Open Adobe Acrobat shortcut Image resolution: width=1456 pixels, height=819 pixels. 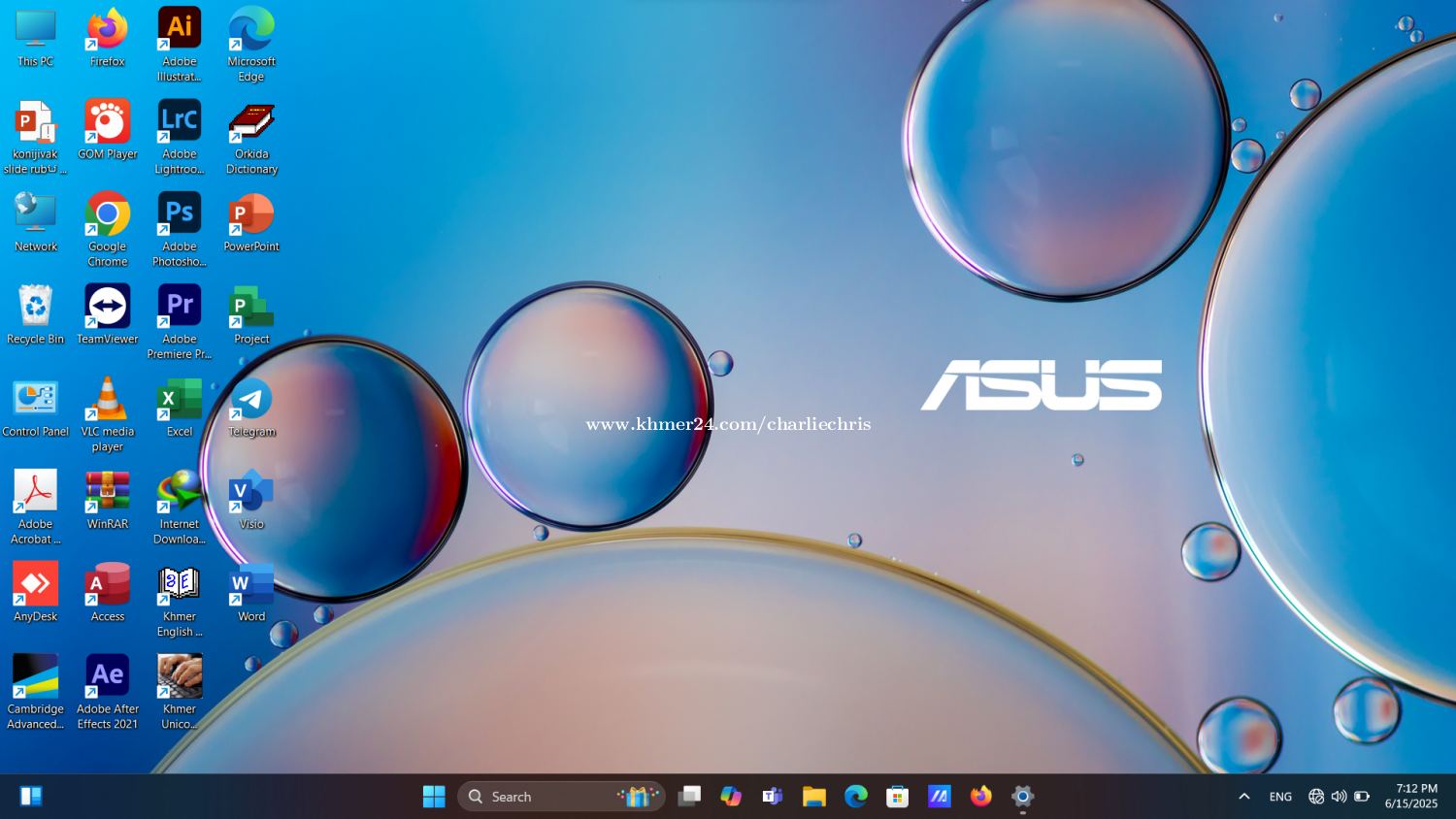(36, 508)
